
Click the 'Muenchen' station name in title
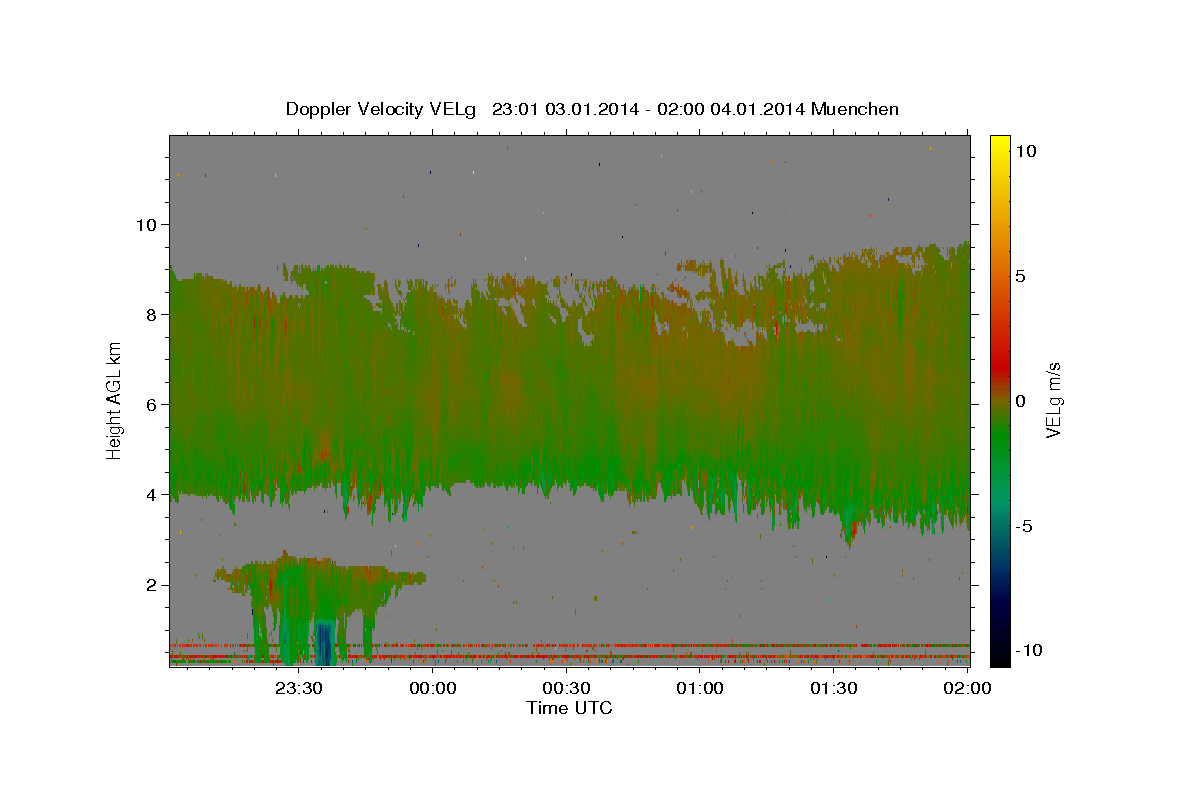point(855,109)
